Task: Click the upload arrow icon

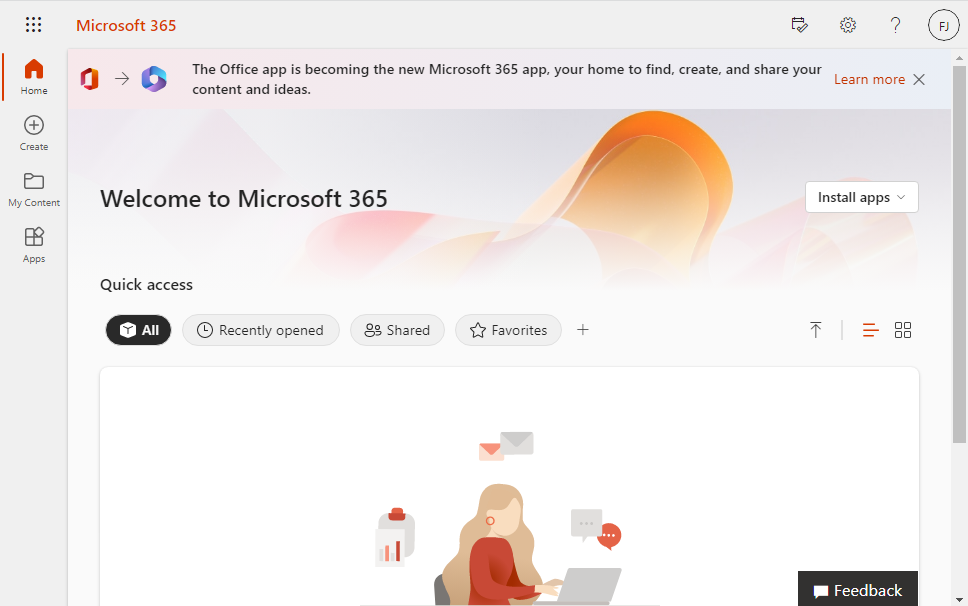Action: [x=816, y=330]
